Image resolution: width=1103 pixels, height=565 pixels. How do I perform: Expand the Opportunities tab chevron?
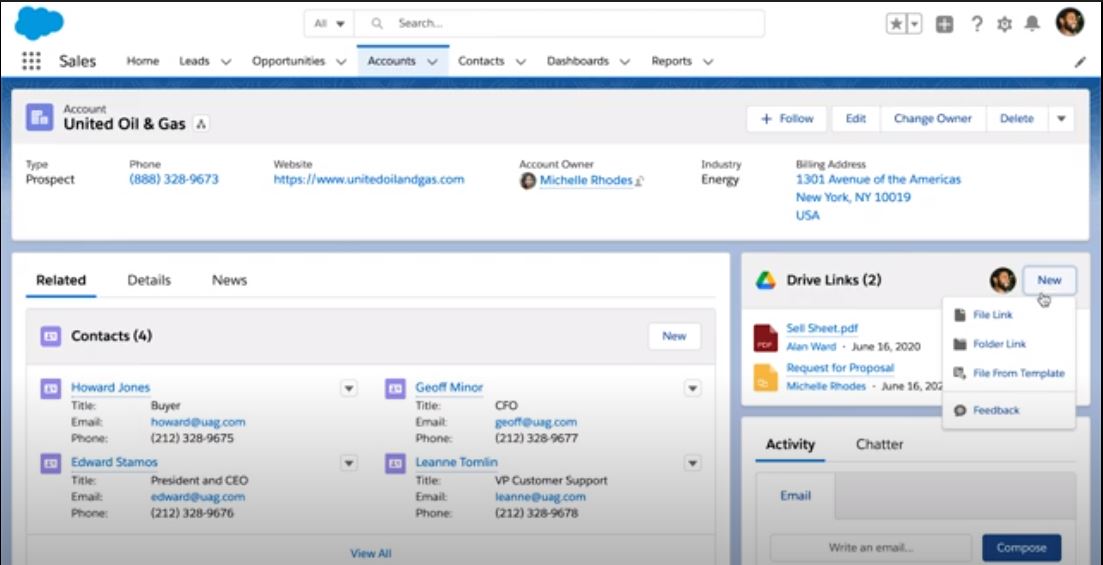(x=341, y=62)
